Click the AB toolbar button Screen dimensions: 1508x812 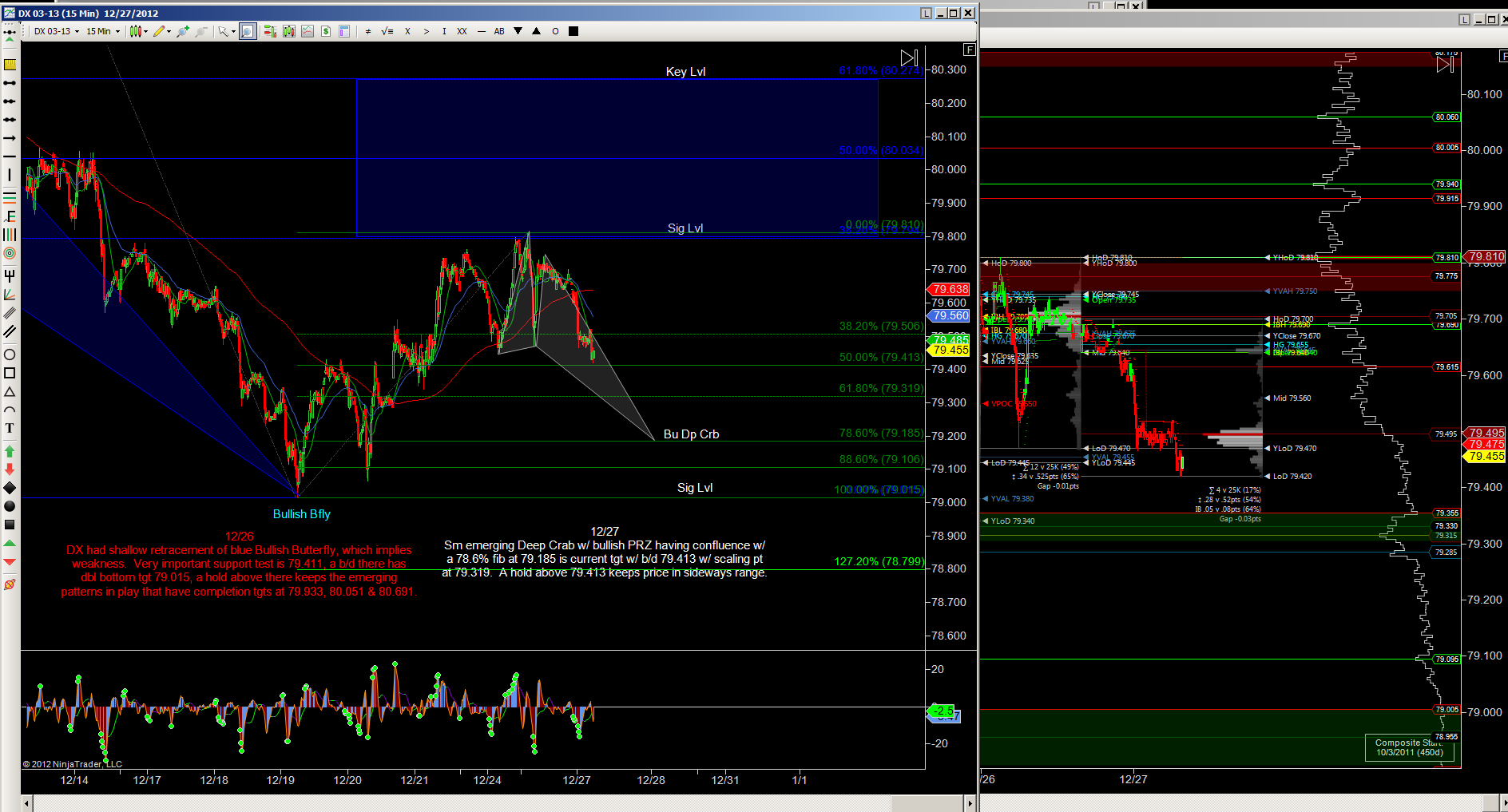(x=499, y=31)
